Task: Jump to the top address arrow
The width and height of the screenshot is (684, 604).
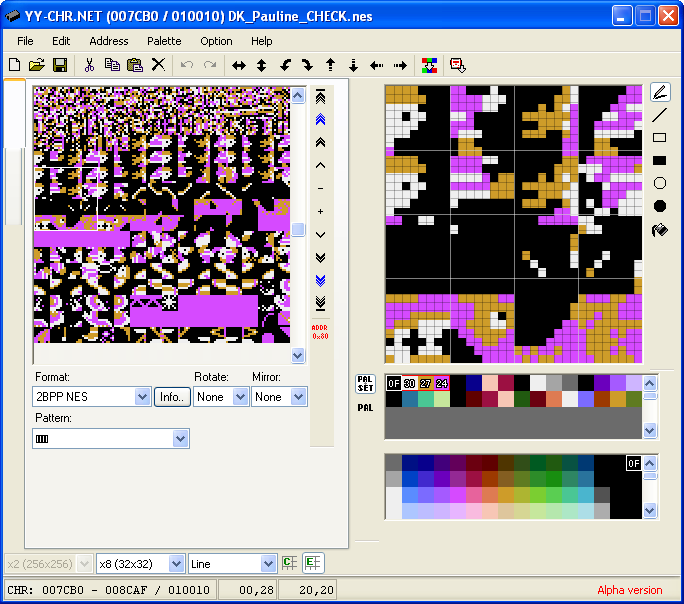Action: (x=321, y=96)
